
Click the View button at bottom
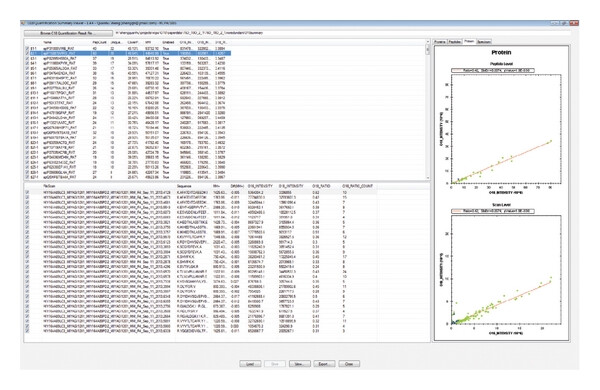(299, 364)
